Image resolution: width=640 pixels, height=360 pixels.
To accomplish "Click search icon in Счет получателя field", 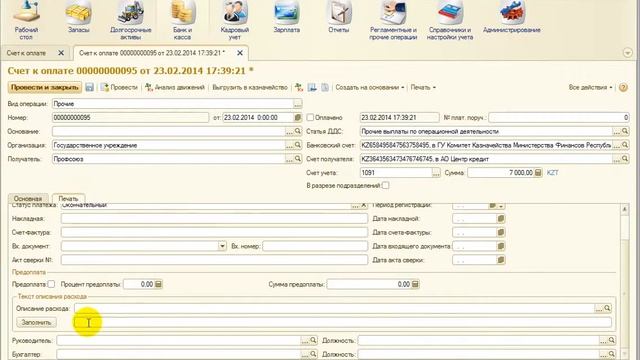I will coord(625,159).
